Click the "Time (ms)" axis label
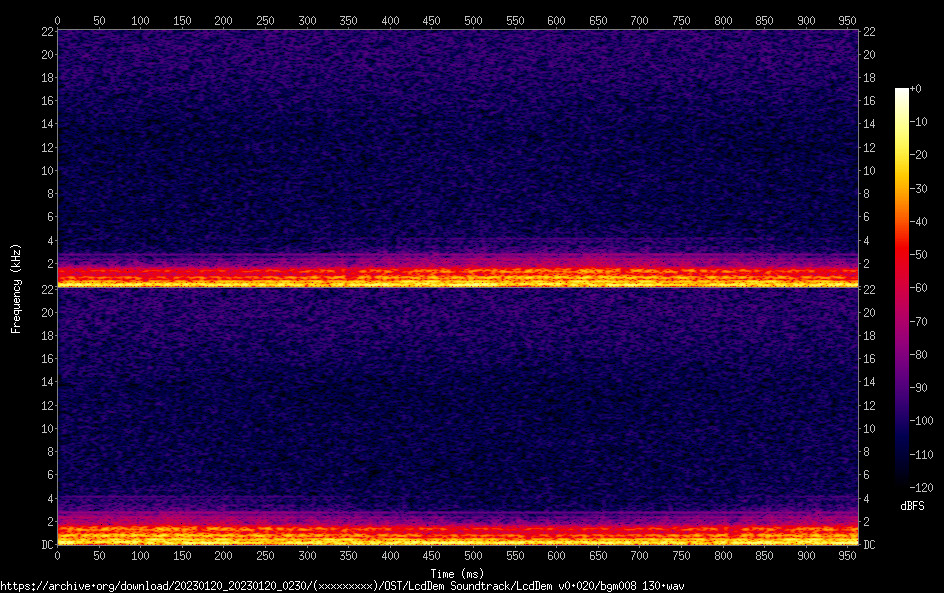Viewport: 944px width, 593px height. tap(457, 573)
